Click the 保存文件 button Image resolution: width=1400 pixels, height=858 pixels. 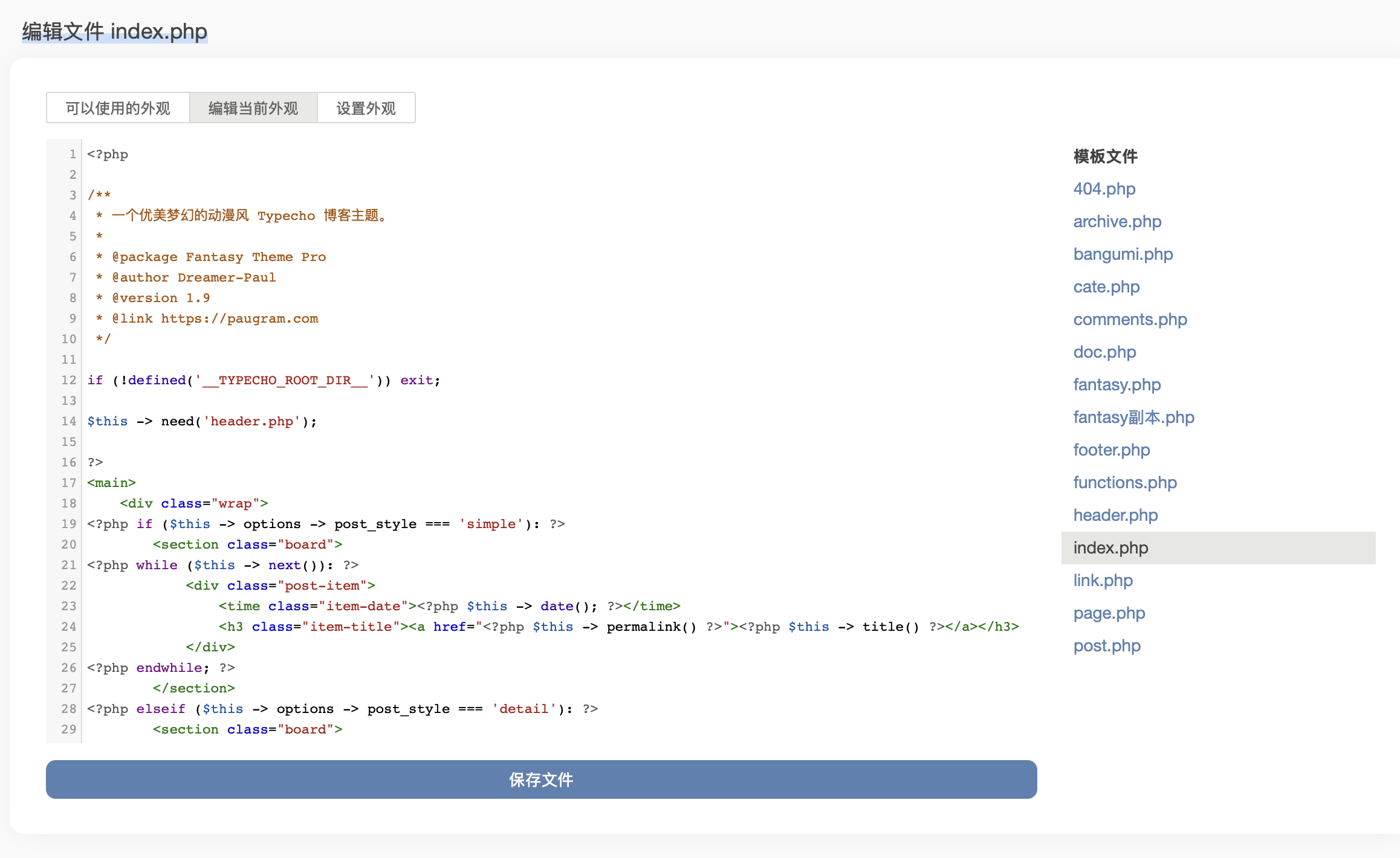(x=542, y=779)
